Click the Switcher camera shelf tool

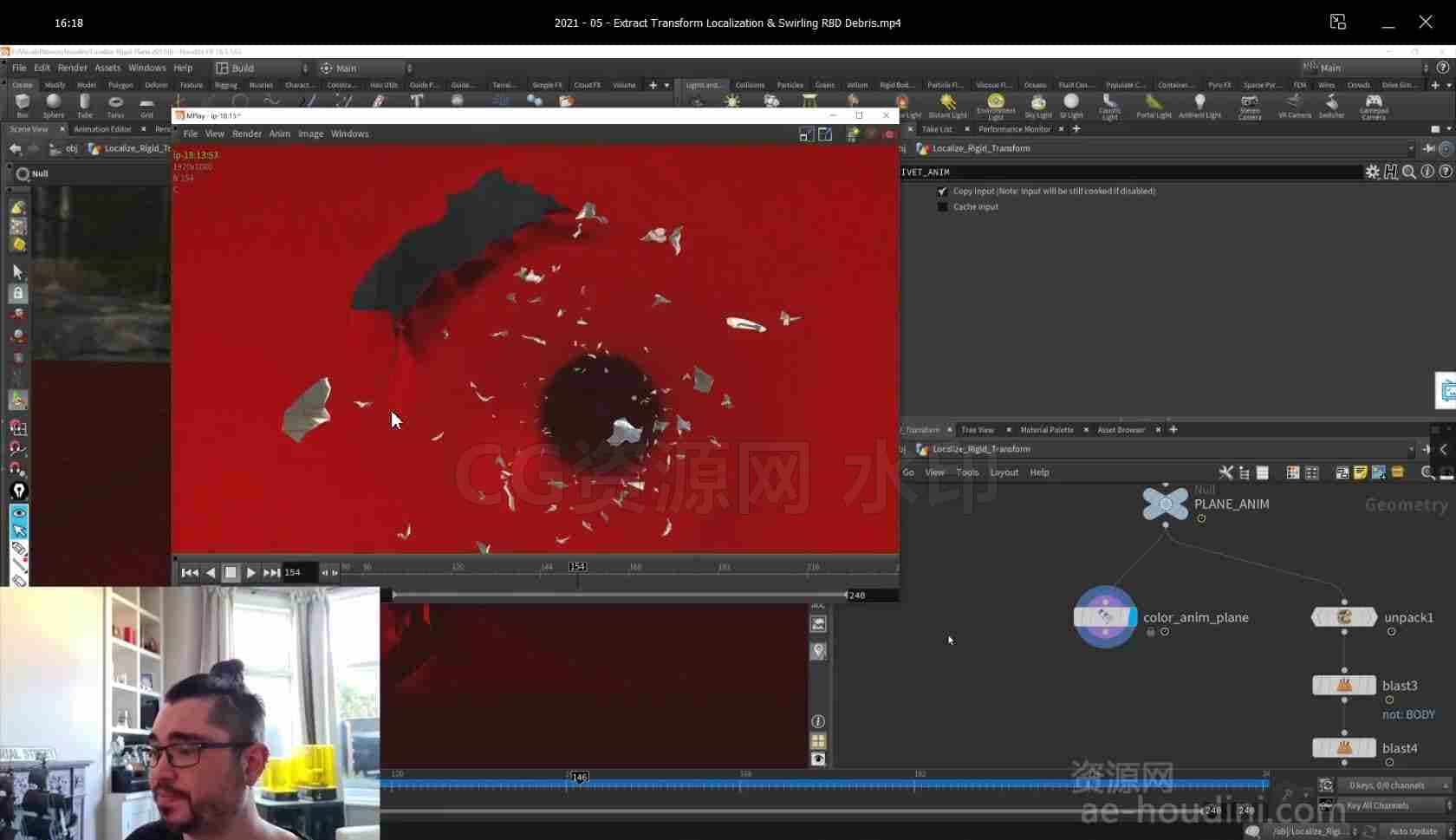tap(1331, 107)
